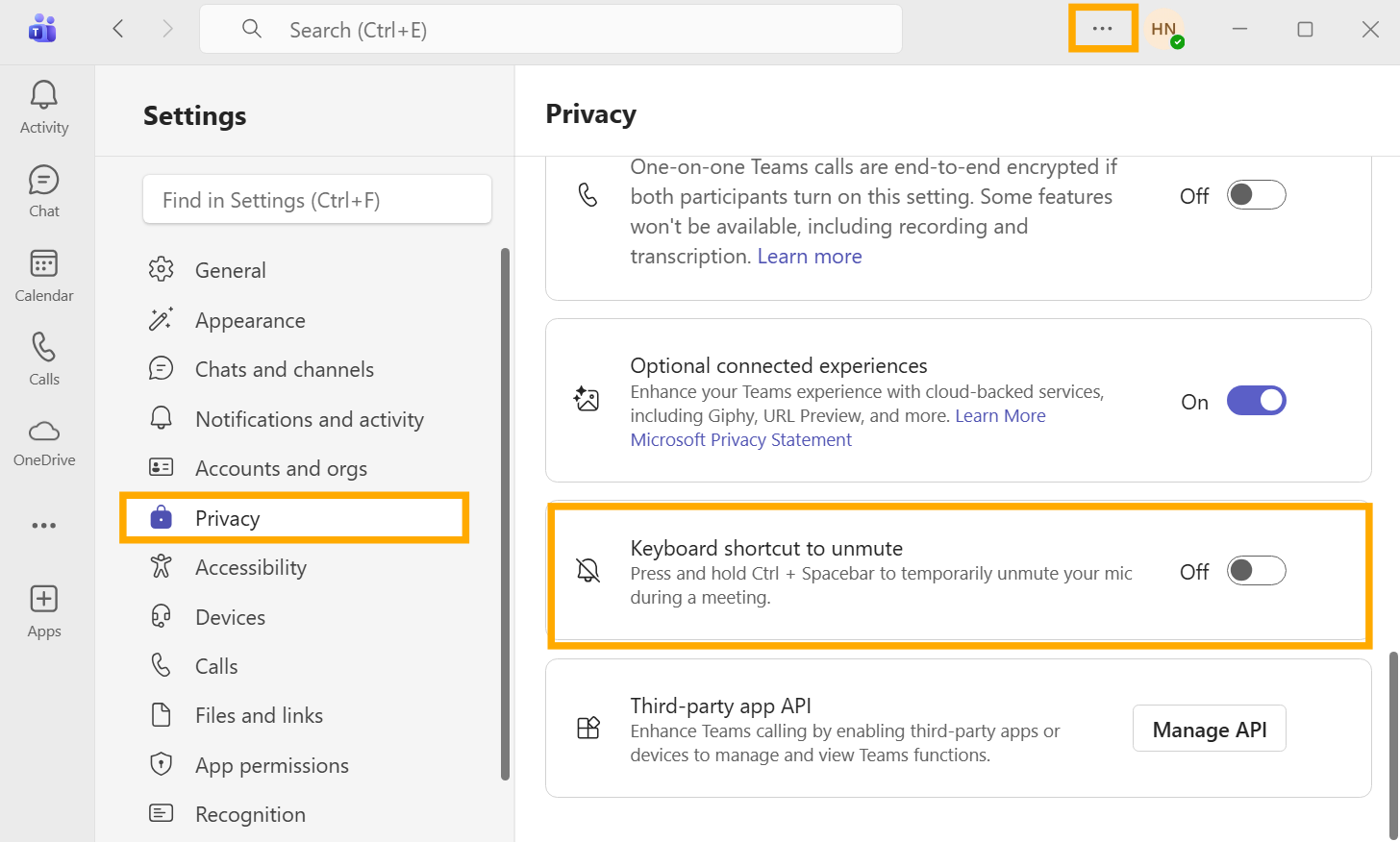Enable Keyboard shortcut to unmute toggle

(x=1256, y=571)
